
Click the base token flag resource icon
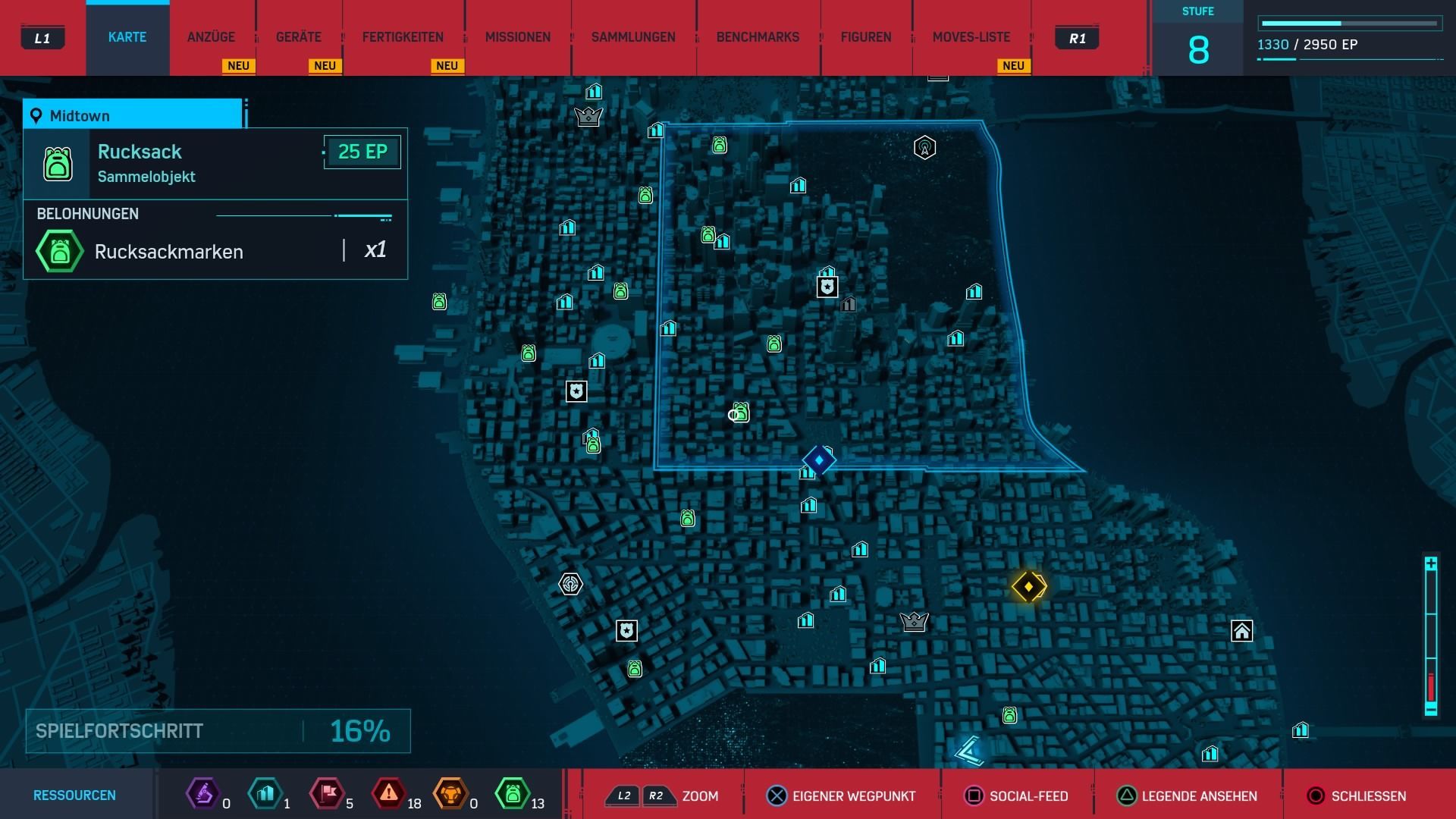pyautogui.click(x=326, y=794)
